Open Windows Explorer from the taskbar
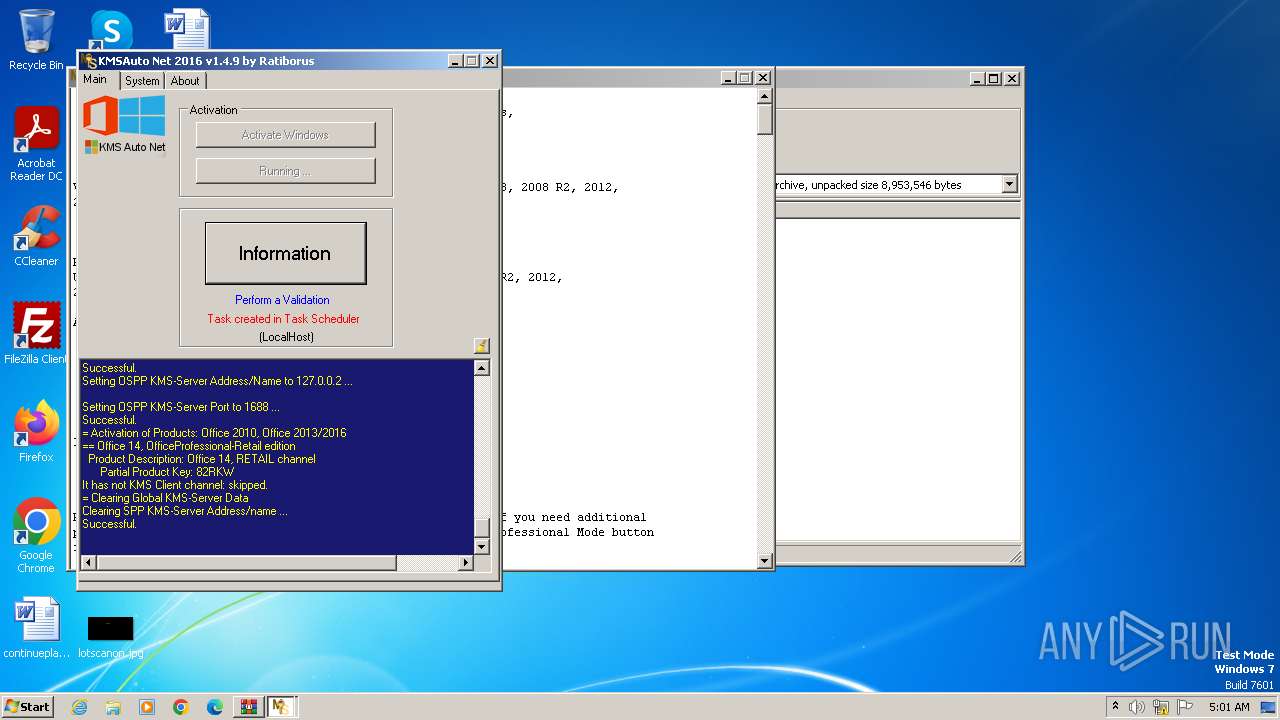 point(113,707)
